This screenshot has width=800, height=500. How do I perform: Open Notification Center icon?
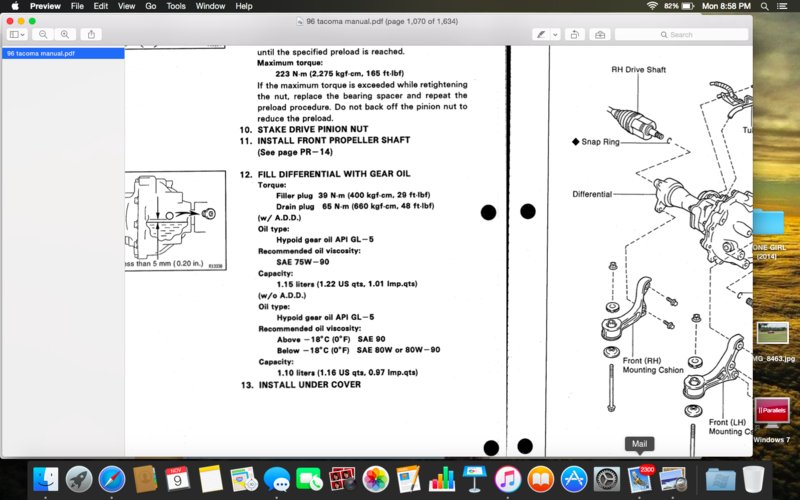[782, 6]
